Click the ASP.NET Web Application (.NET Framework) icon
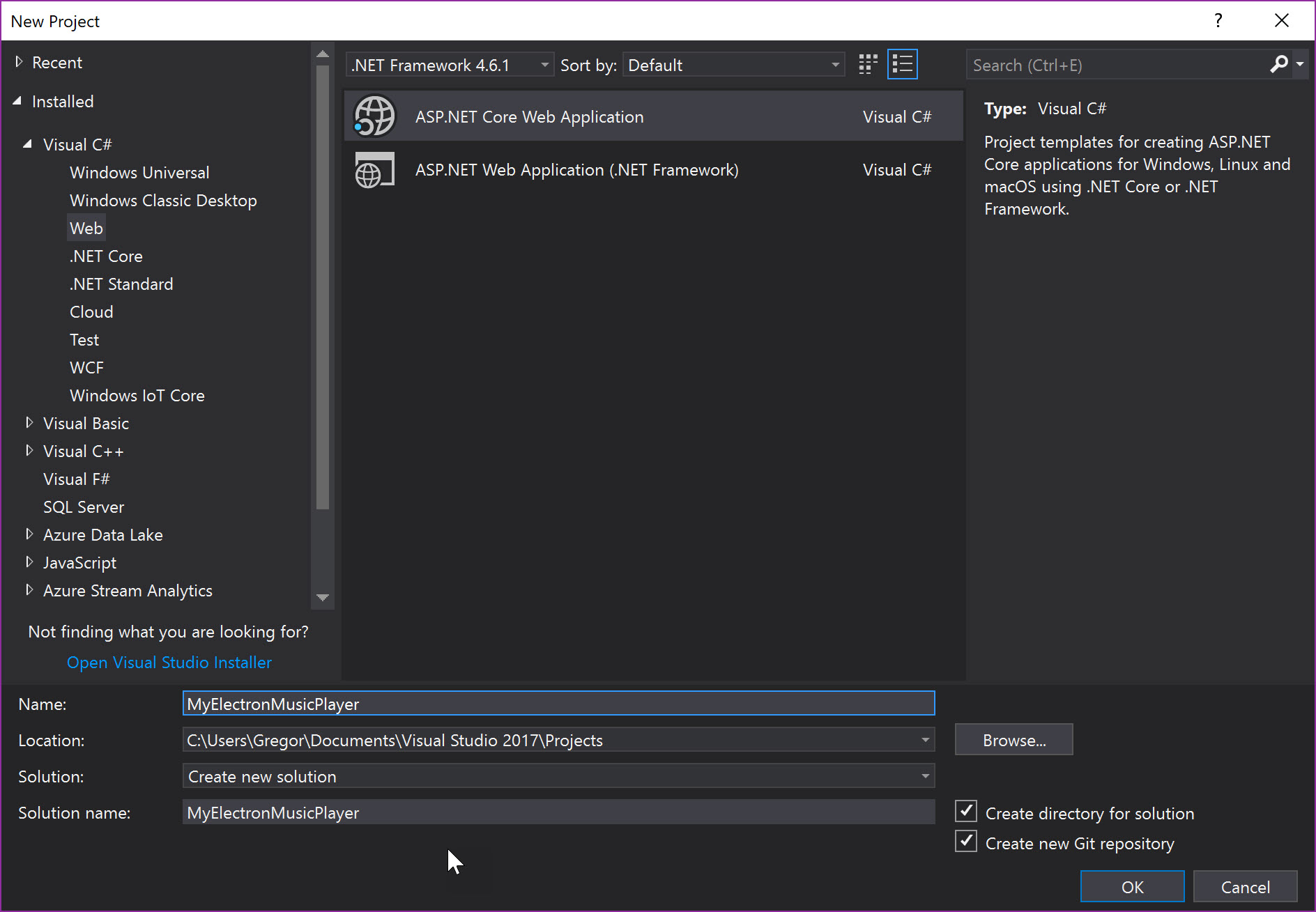Viewport: 1316px width, 912px height. [x=375, y=170]
